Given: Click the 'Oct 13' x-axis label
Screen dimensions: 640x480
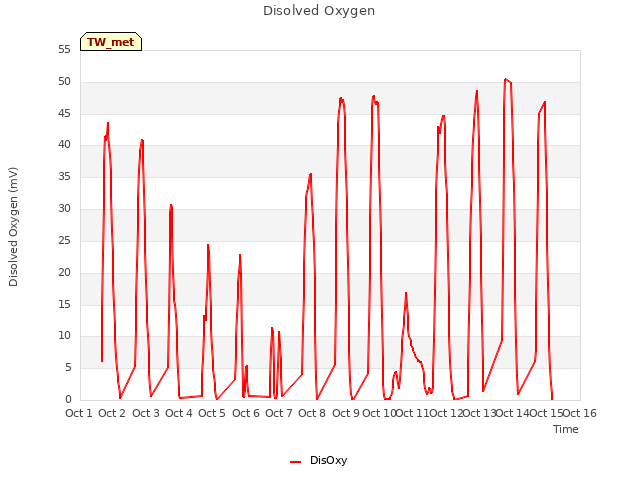Looking at the screenshot, I should [479, 413].
